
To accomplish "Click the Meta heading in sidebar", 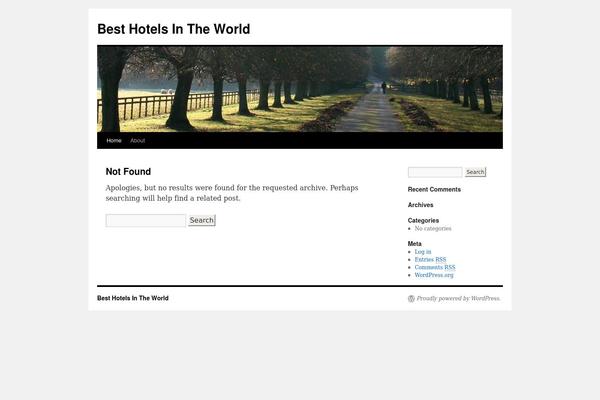I will (x=414, y=244).
